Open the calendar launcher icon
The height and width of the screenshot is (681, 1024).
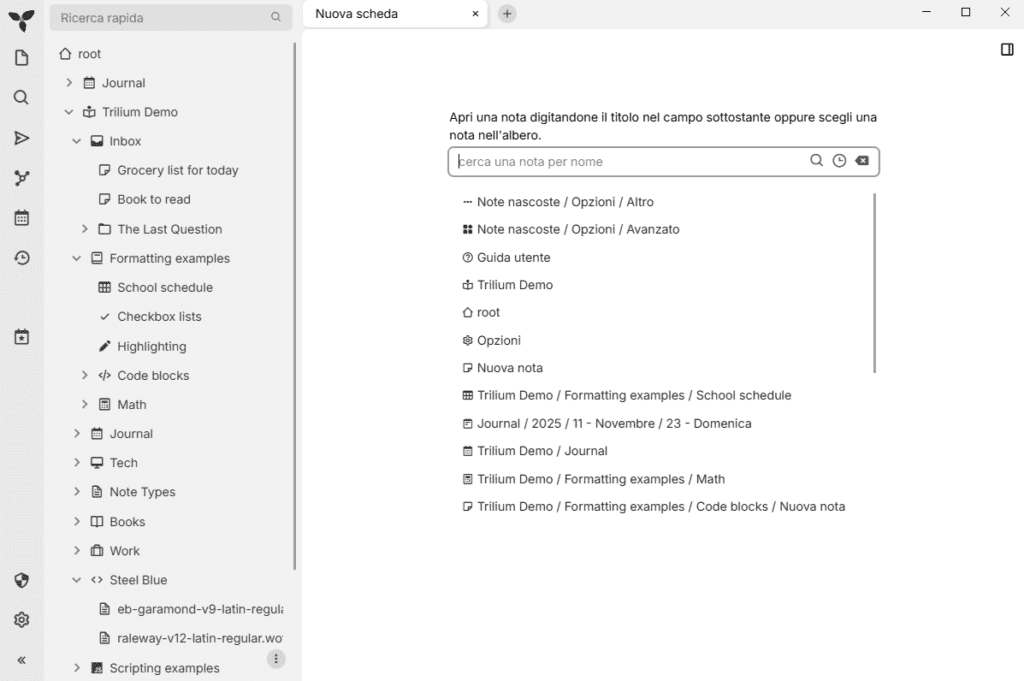tap(22, 218)
